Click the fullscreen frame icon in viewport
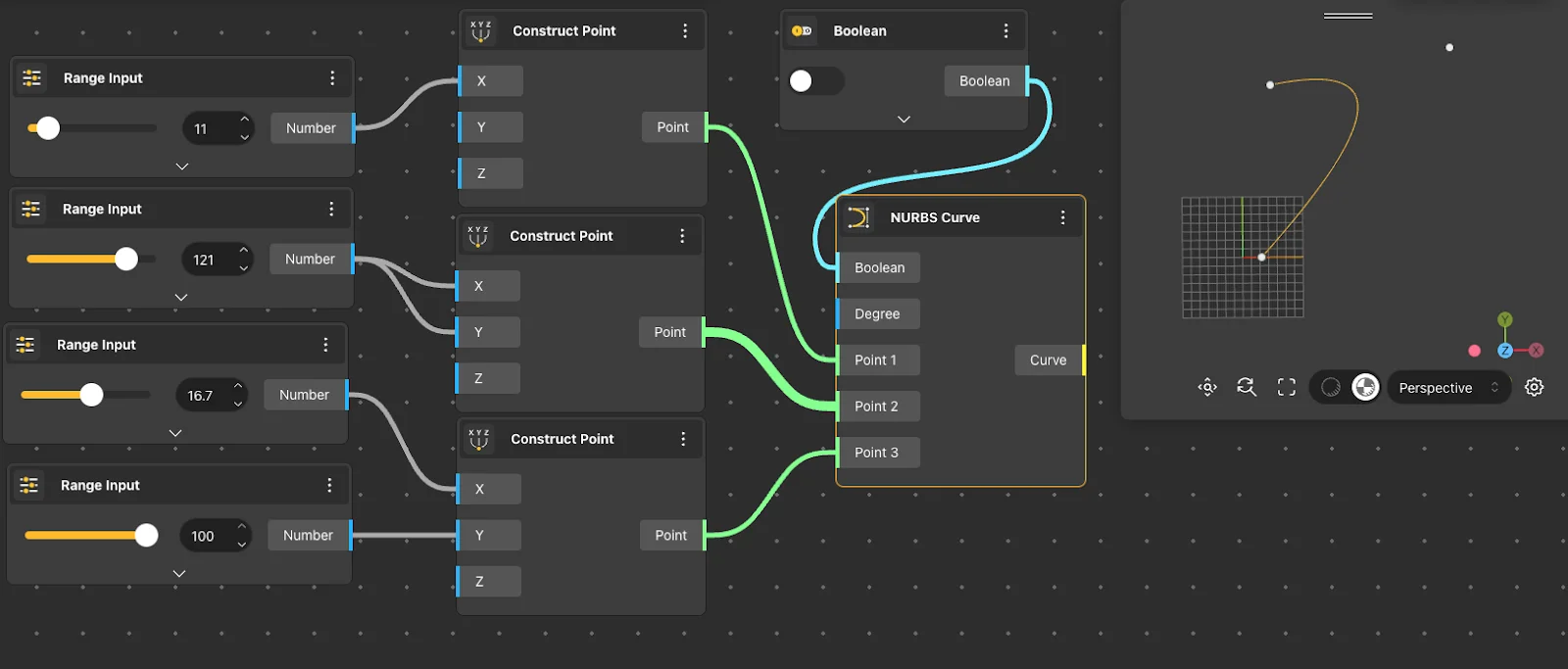The image size is (1568, 669). (1287, 388)
